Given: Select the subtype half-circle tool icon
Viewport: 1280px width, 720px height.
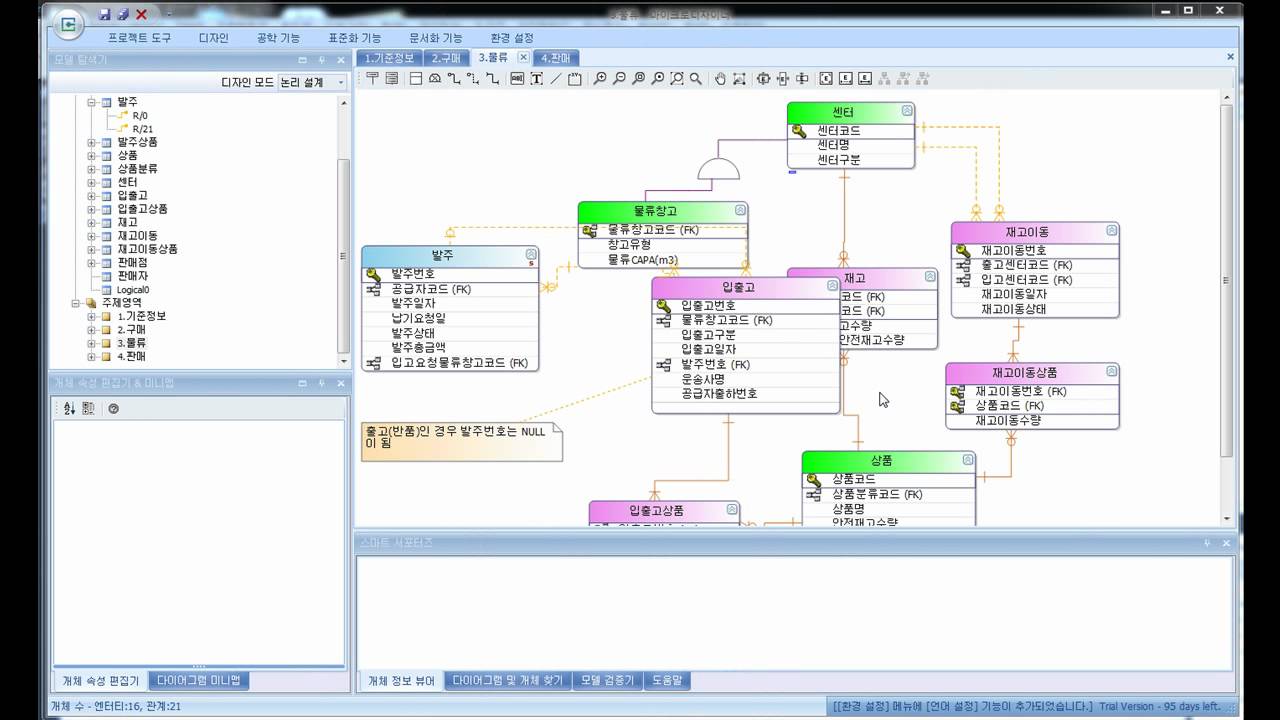Looking at the screenshot, I should click(x=434, y=78).
